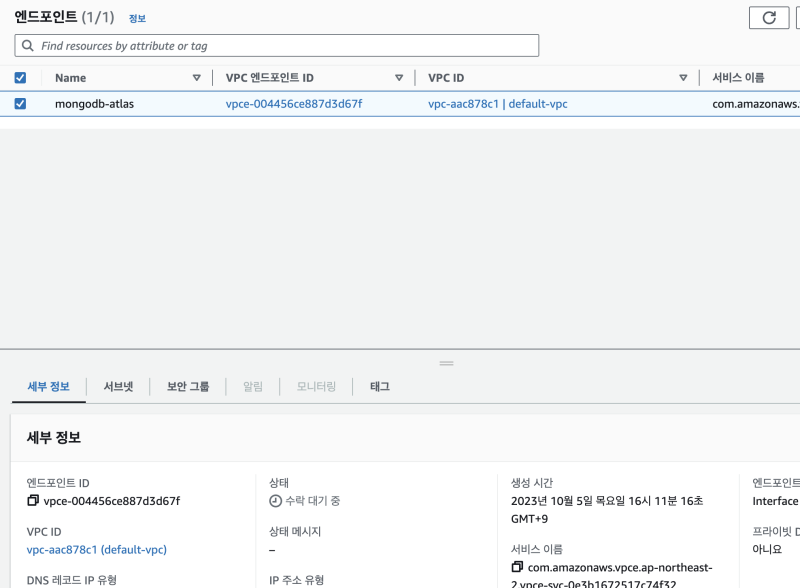The height and width of the screenshot is (588, 800).
Task: Open vpce-004456ce887d3d67f endpoint link
Action: click(x=294, y=104)
